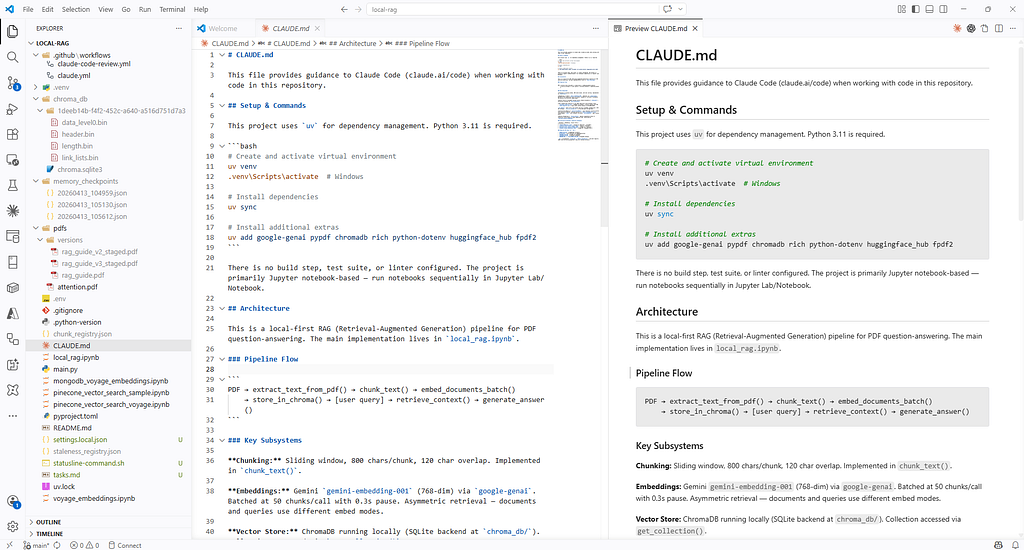1024x550 pixels.
Task: Open Copilot chat icon in title bar
Action: [667, 9]
